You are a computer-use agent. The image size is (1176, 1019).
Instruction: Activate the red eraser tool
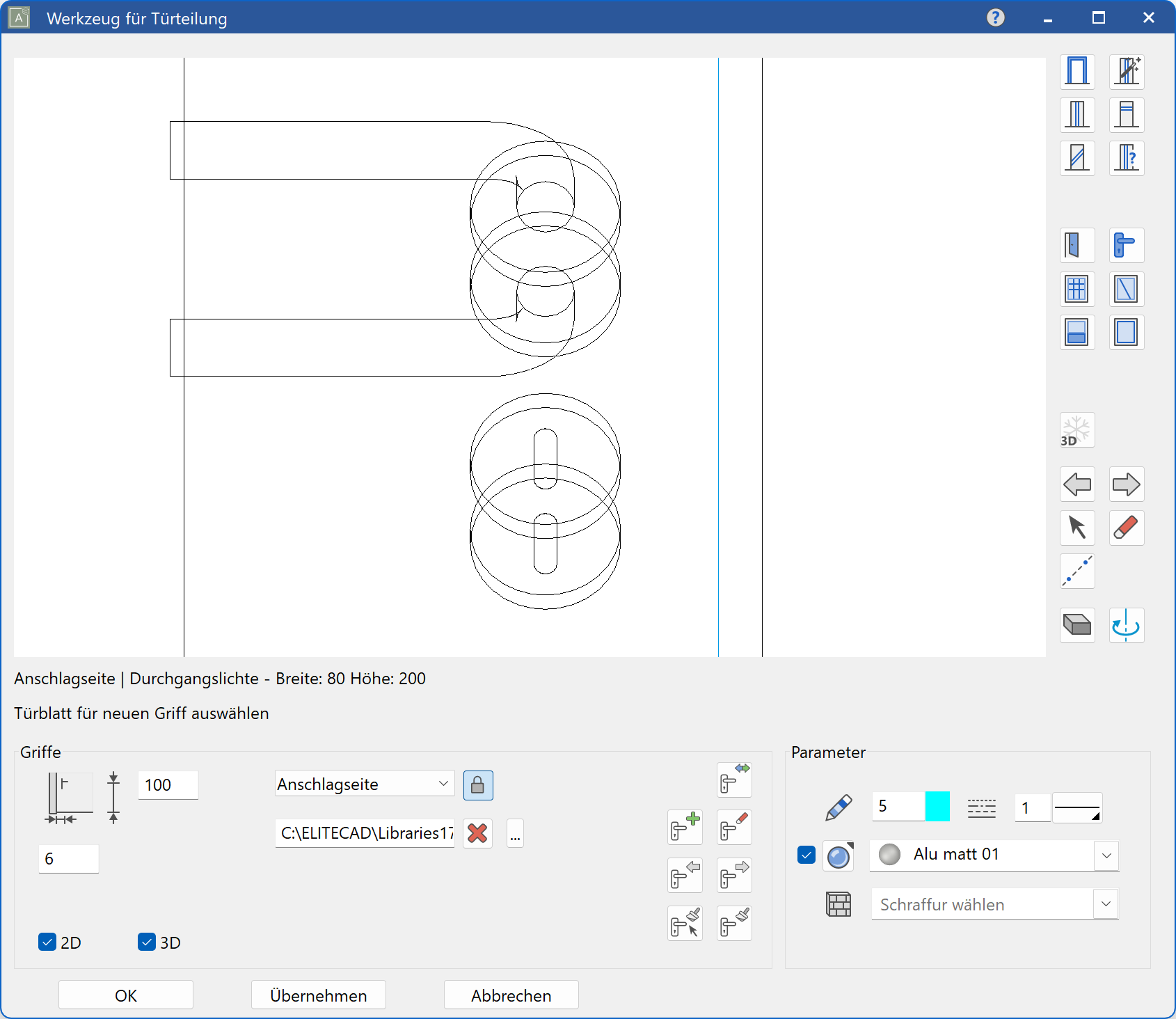pyautogui.click(x=1127, y=528)
